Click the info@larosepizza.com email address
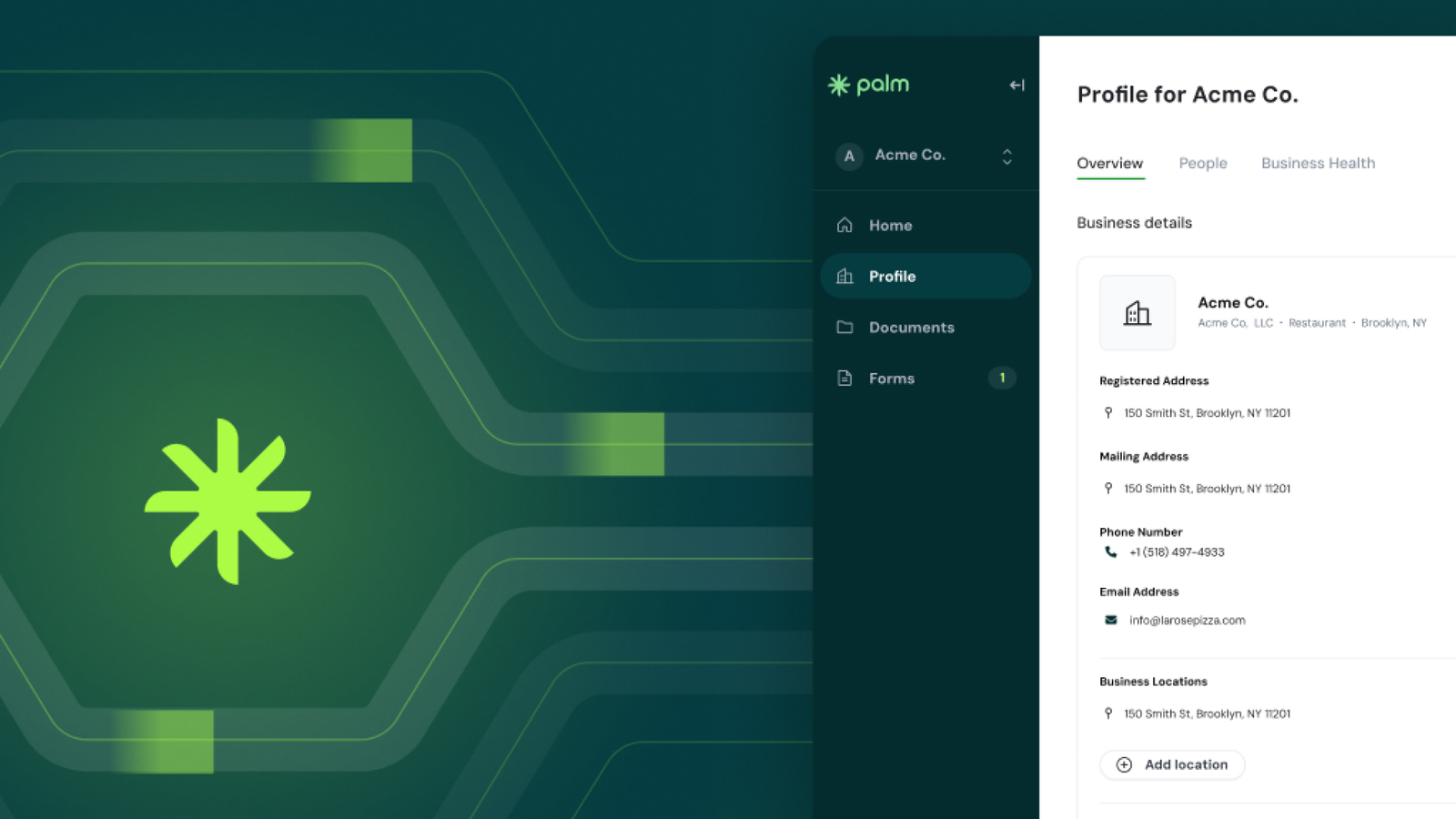 [x=1187, y=621]
